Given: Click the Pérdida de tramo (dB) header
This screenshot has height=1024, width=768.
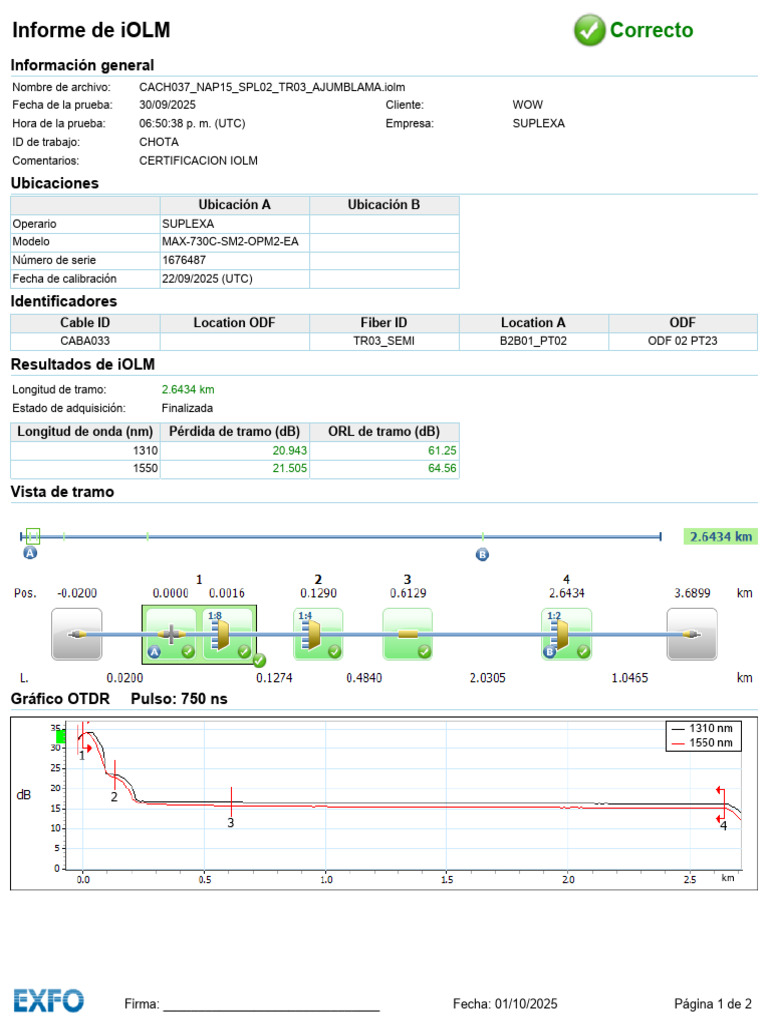Looking at the screenshot, I should point(234,432).
